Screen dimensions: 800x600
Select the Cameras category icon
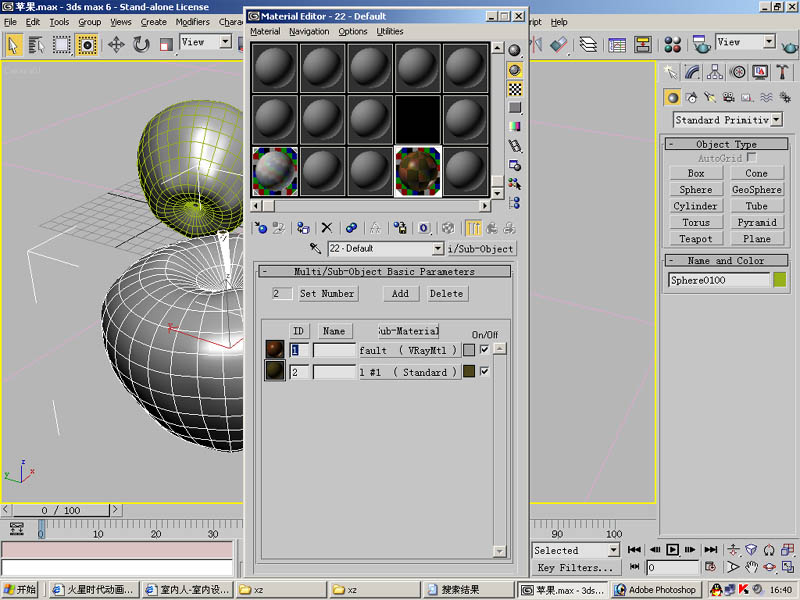point(728,97)
